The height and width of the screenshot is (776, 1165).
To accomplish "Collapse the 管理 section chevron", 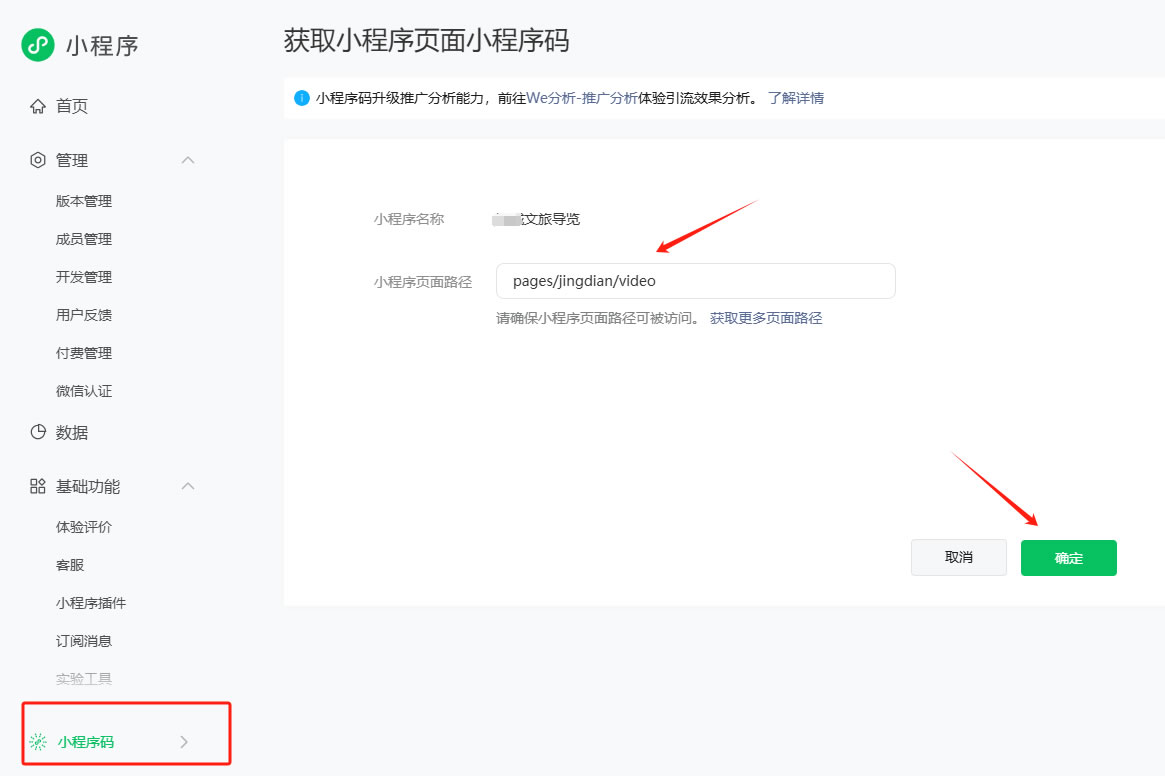I will pos(188,160).
